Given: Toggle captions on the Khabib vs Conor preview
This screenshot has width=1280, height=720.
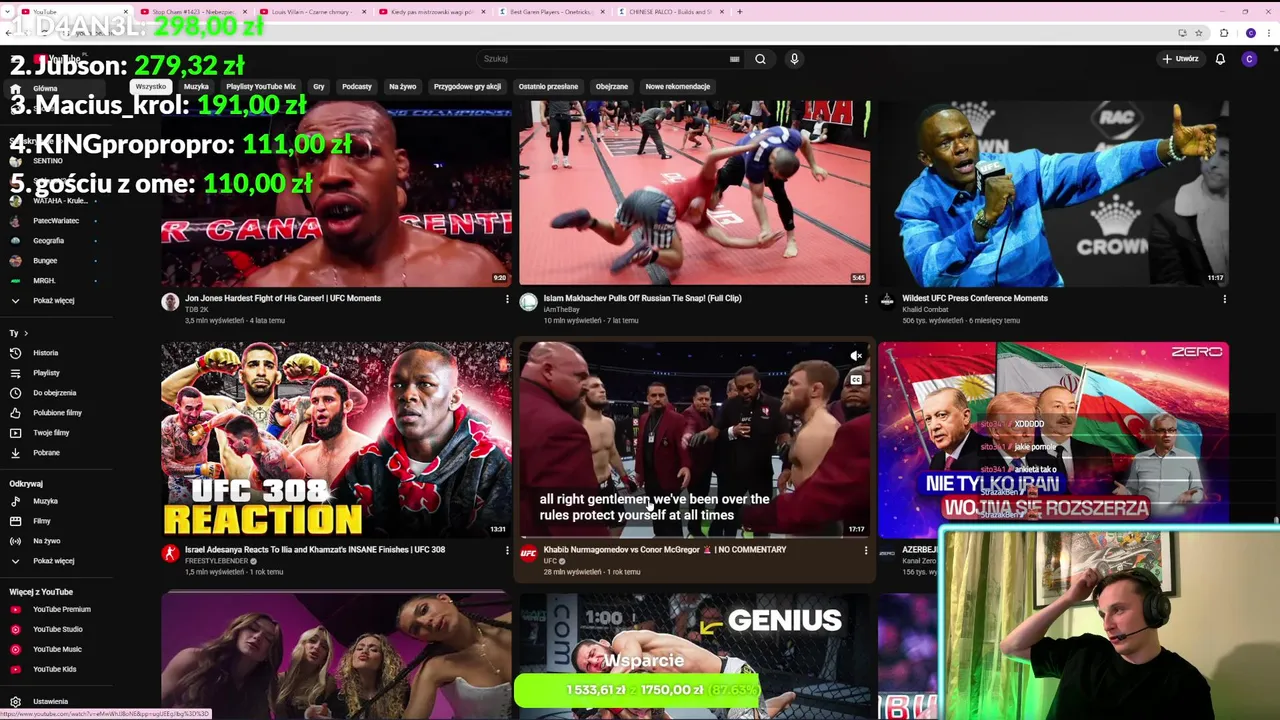Looking at the screenshot, I should point(856,380).
